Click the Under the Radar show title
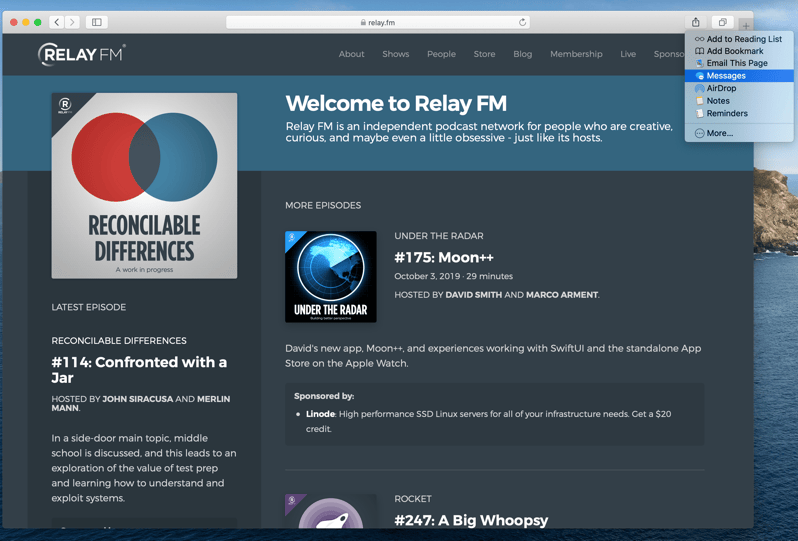Image resolution: width=798 pixels, height=541 pixels. (439, 236)
